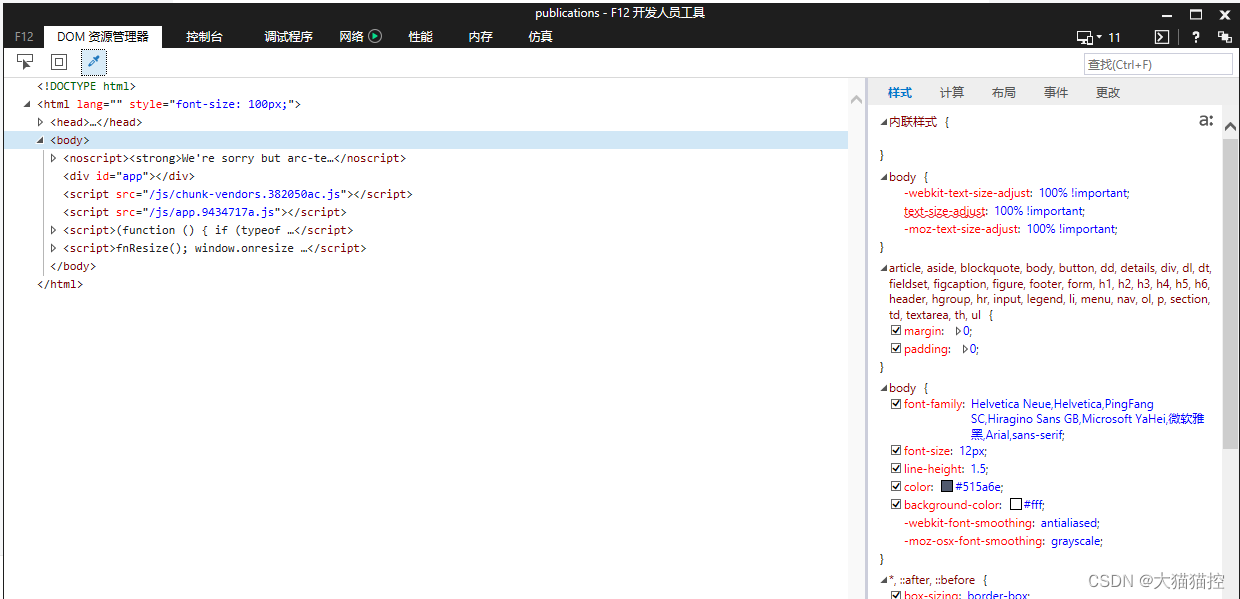Click the network record button
The image size is (1240, 599).
coord(376,36)
